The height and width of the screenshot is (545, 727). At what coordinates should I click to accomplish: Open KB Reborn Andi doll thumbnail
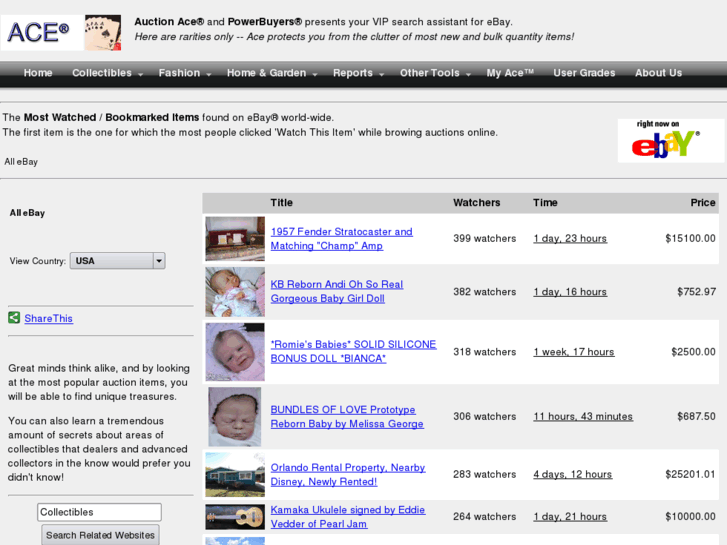(235, 292)
